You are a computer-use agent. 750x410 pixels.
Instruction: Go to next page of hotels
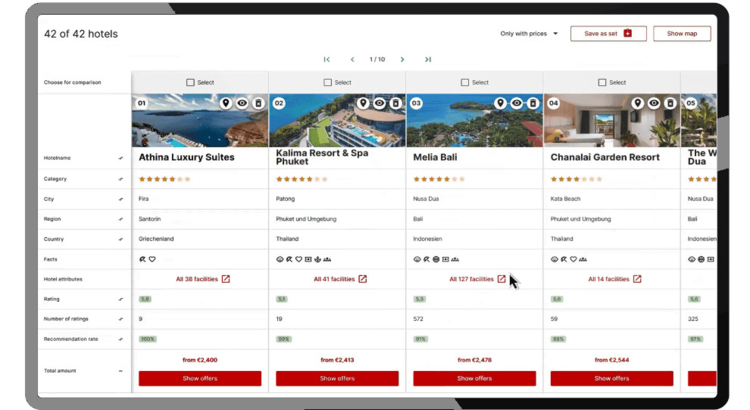point(402,59)
